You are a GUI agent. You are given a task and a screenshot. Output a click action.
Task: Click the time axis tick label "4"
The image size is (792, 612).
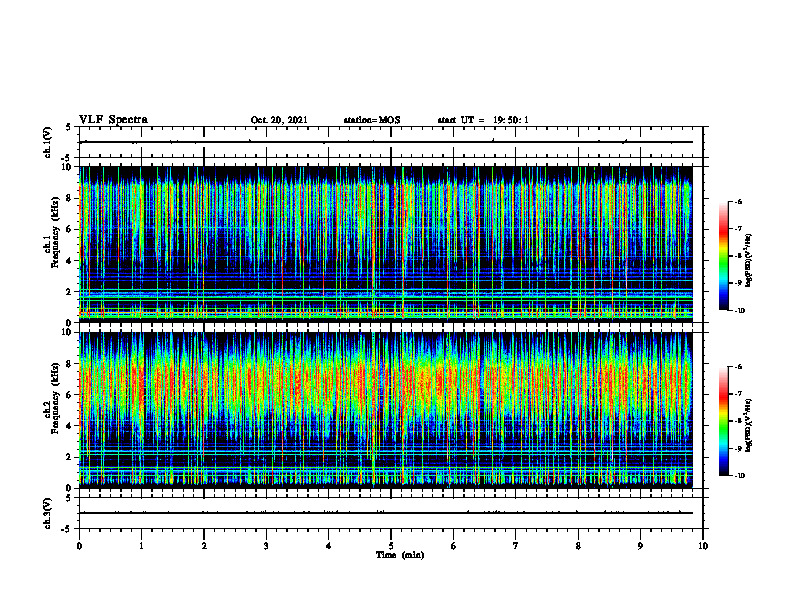(x=329, y=546)
